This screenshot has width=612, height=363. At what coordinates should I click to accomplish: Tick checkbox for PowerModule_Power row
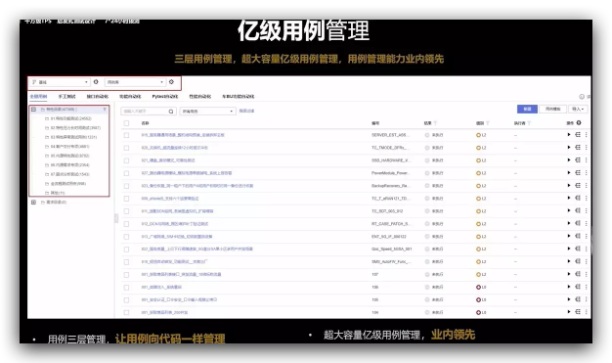pos(126,173)
